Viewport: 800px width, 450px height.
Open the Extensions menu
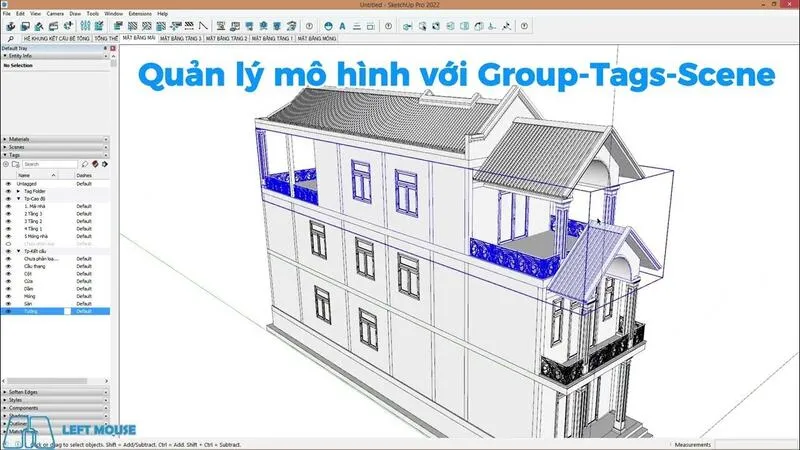click(x=140, y=14)
